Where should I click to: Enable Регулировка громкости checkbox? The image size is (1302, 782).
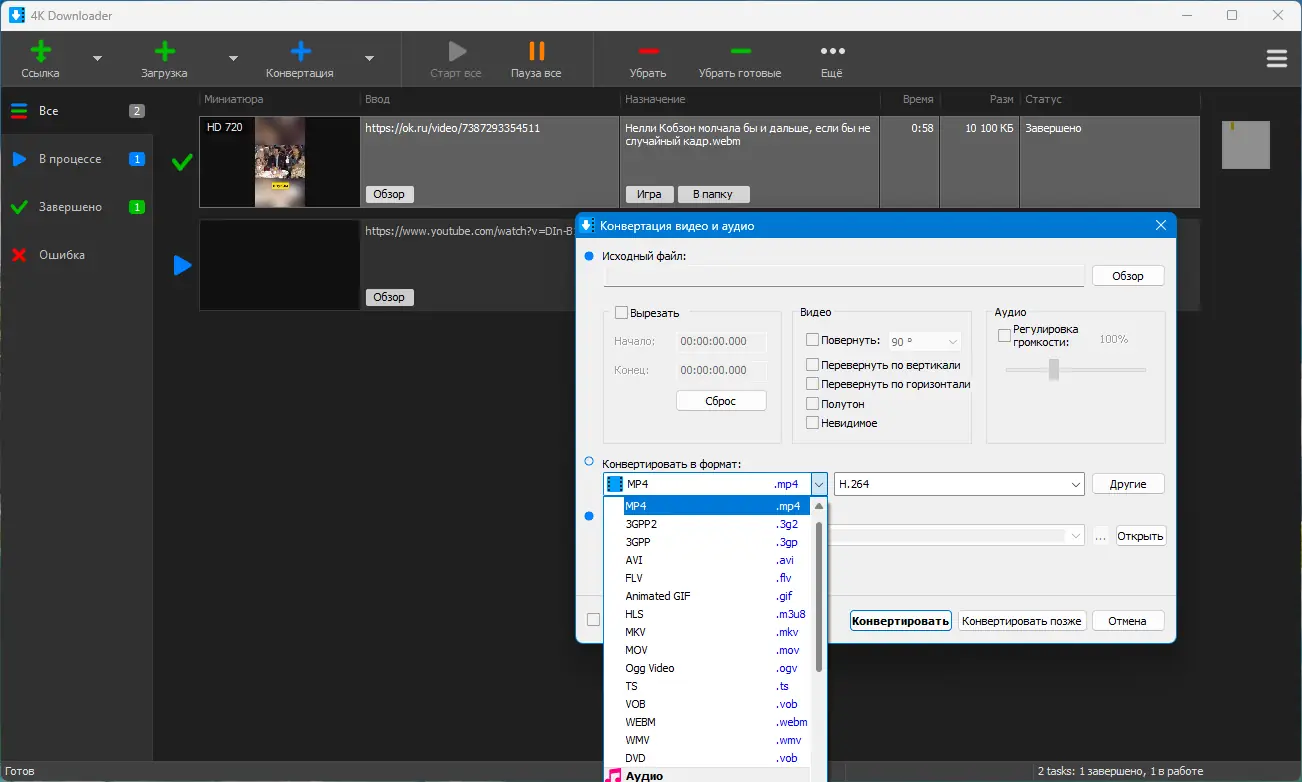pos(1004,335)
